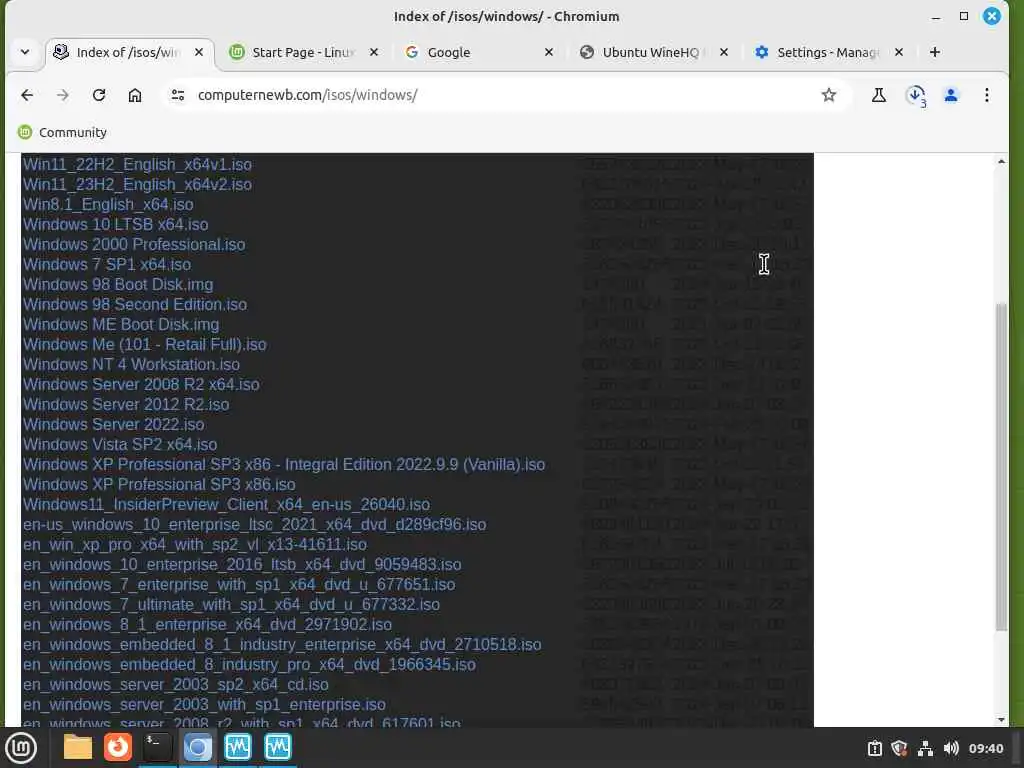
Task: Click Windows ME Boot Disk.img
Action: (121, 325)
